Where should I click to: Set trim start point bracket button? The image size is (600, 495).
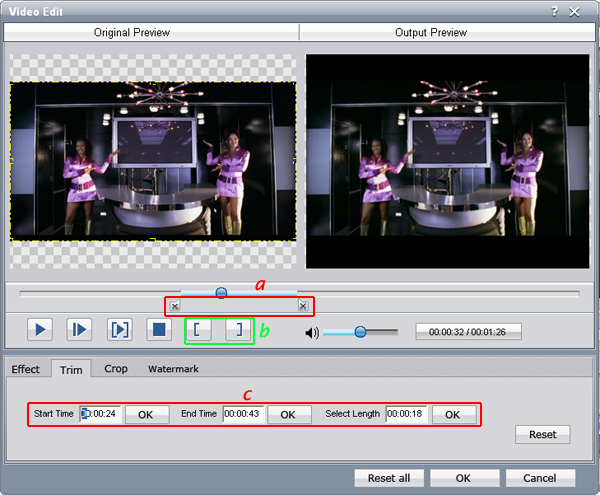200,330
